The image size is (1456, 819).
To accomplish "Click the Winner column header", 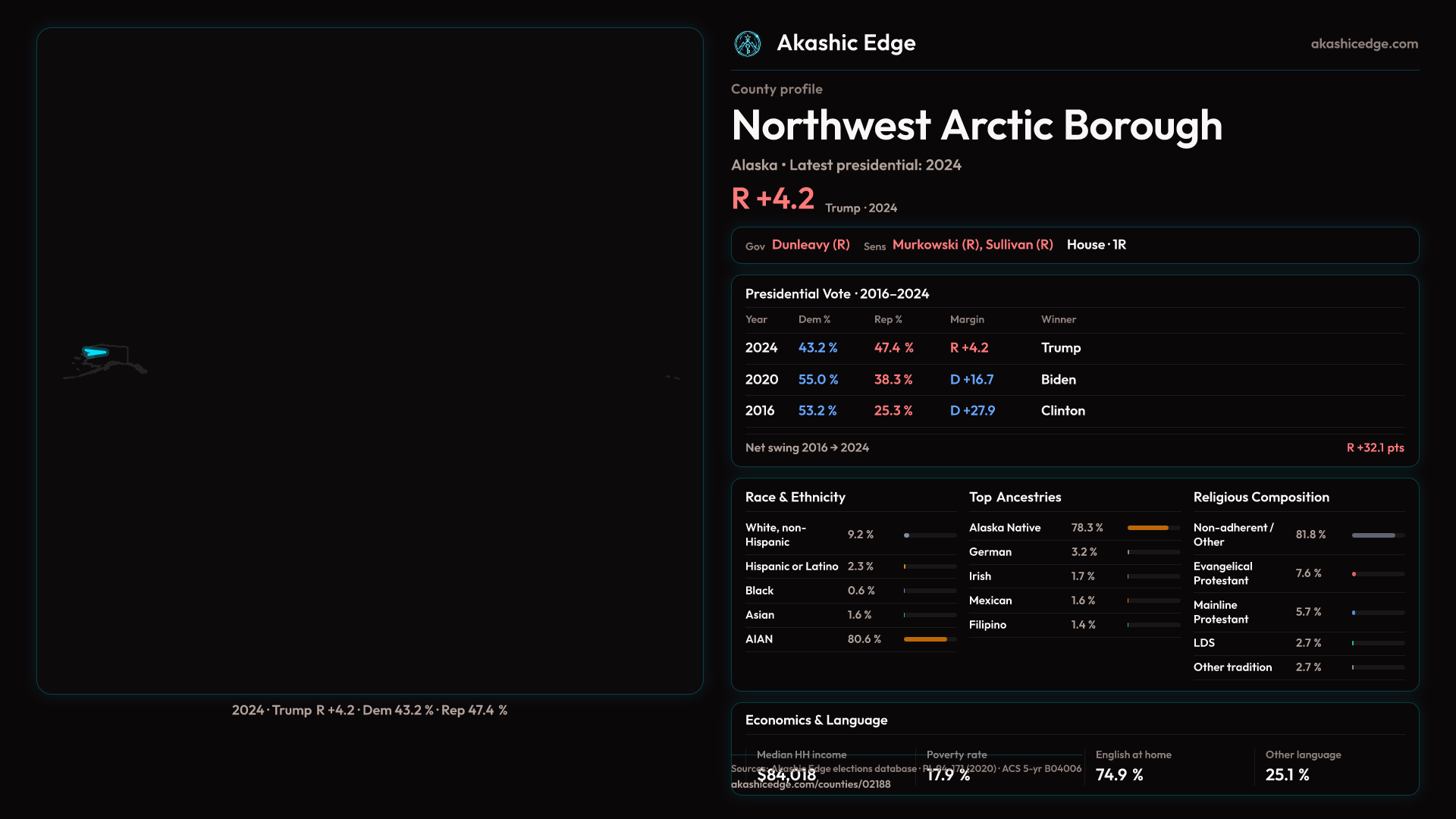I will pos(1058,320).
